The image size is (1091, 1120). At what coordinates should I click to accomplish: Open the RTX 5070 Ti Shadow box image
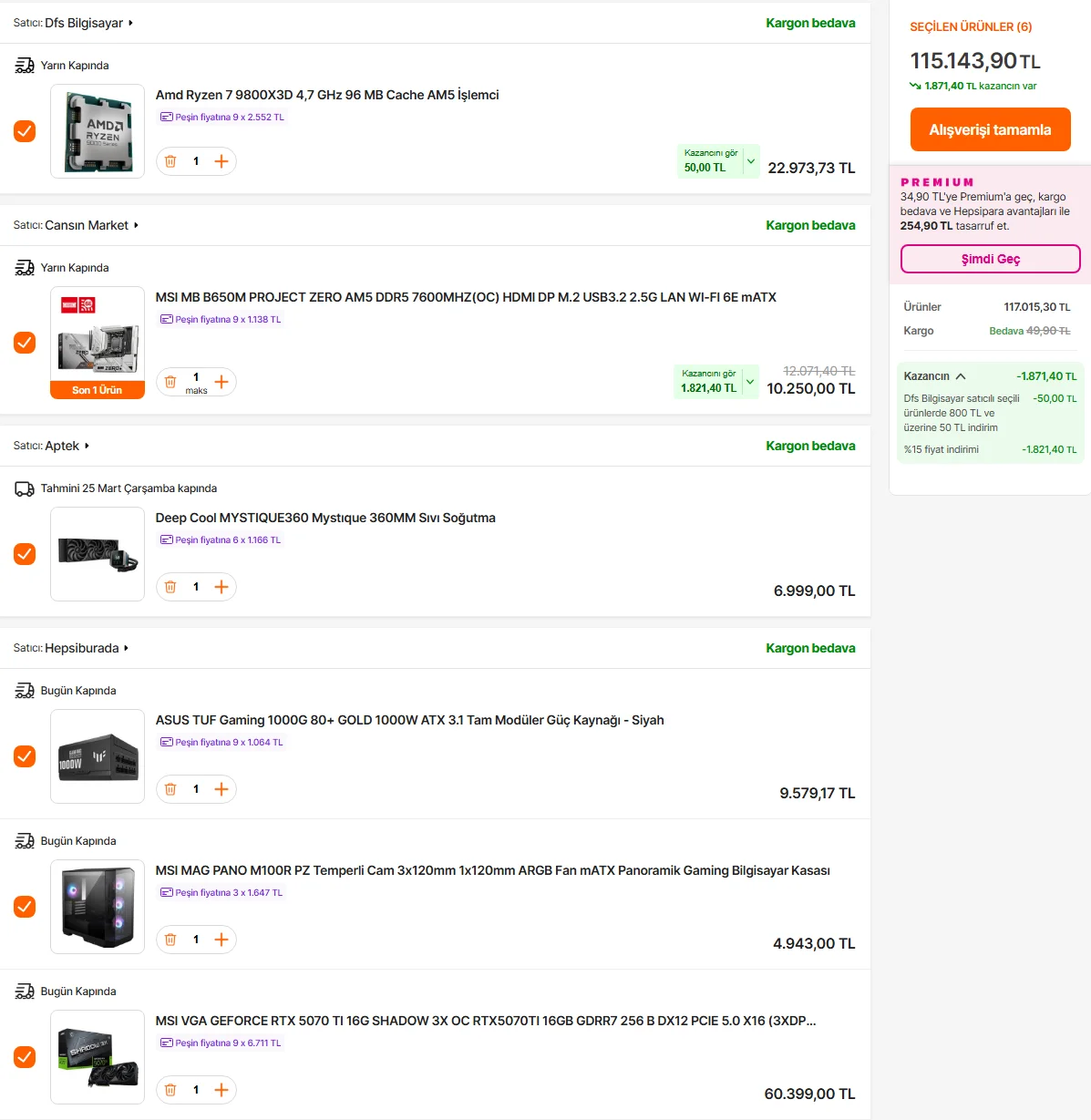98,1057
